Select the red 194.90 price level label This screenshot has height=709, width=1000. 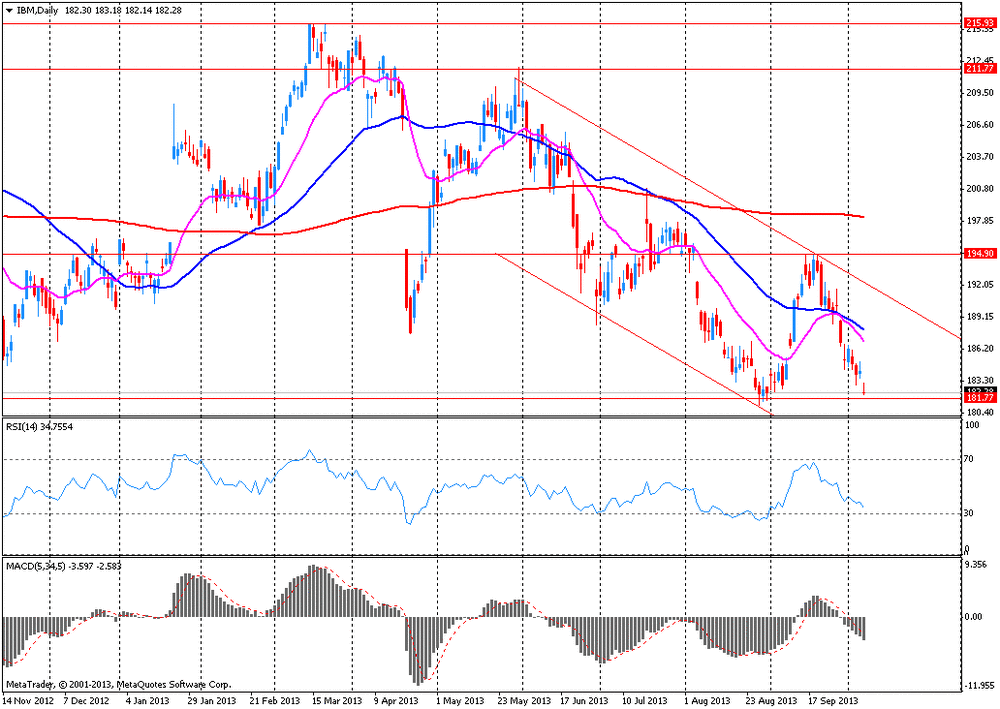pos(980,254)
